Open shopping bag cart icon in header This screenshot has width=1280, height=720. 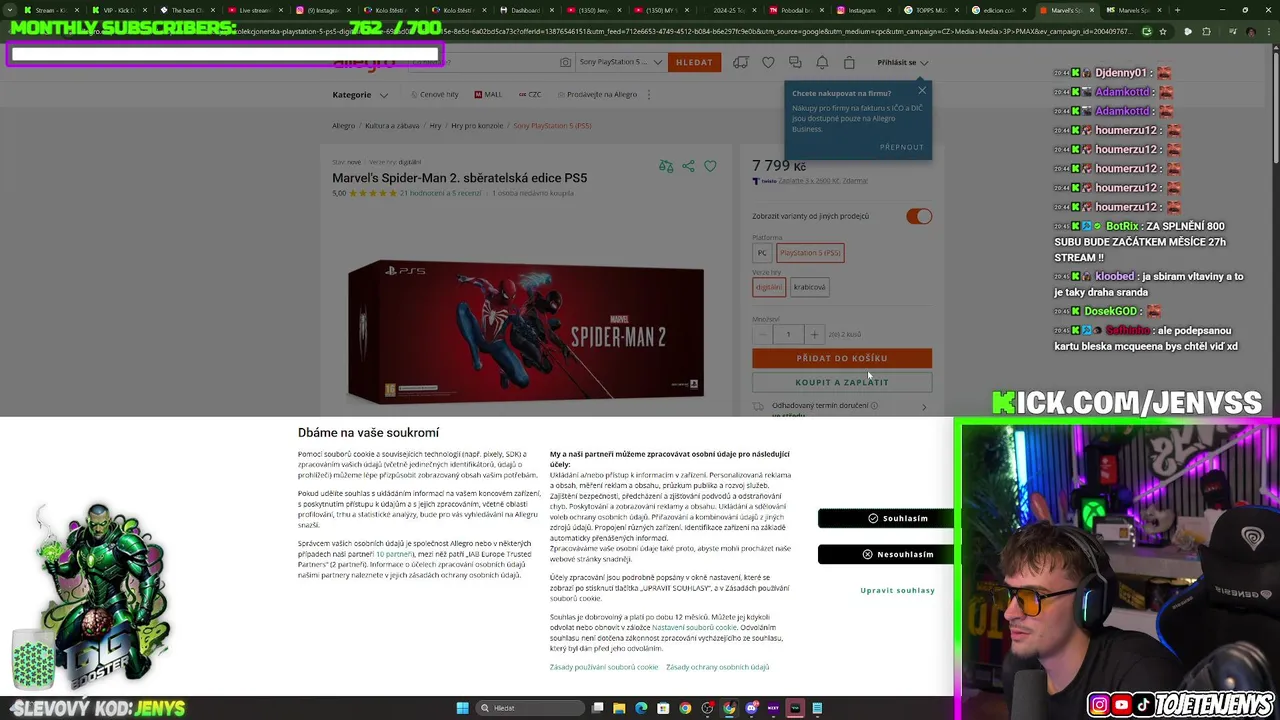click(x=849, y=62)
